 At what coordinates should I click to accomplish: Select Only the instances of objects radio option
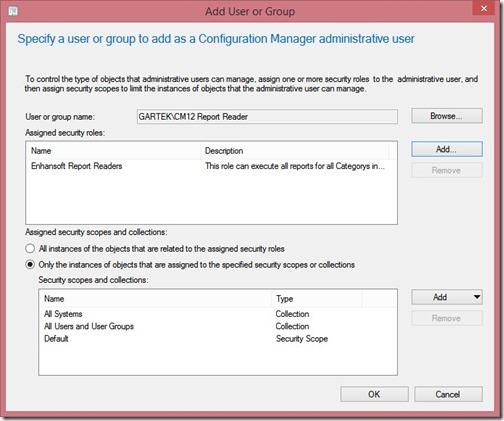[30, 265]
